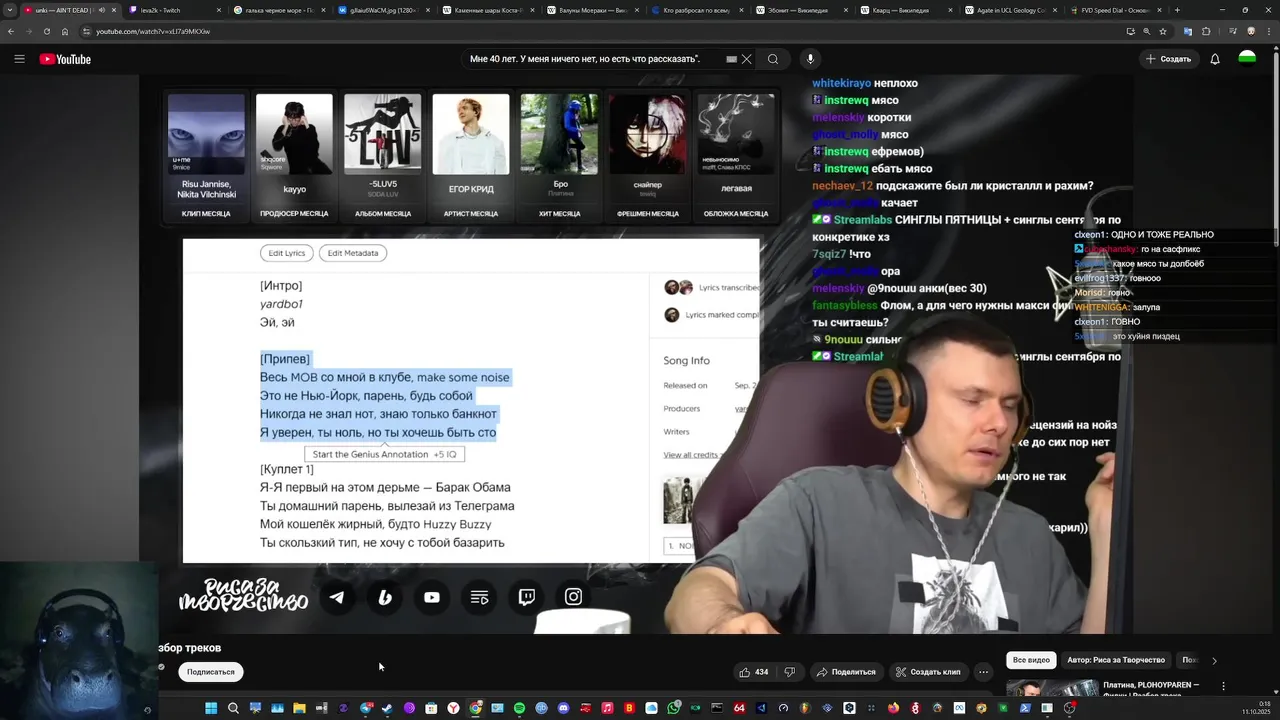Click the '[Куплет 1]' lyric heading

coord(287,469)
